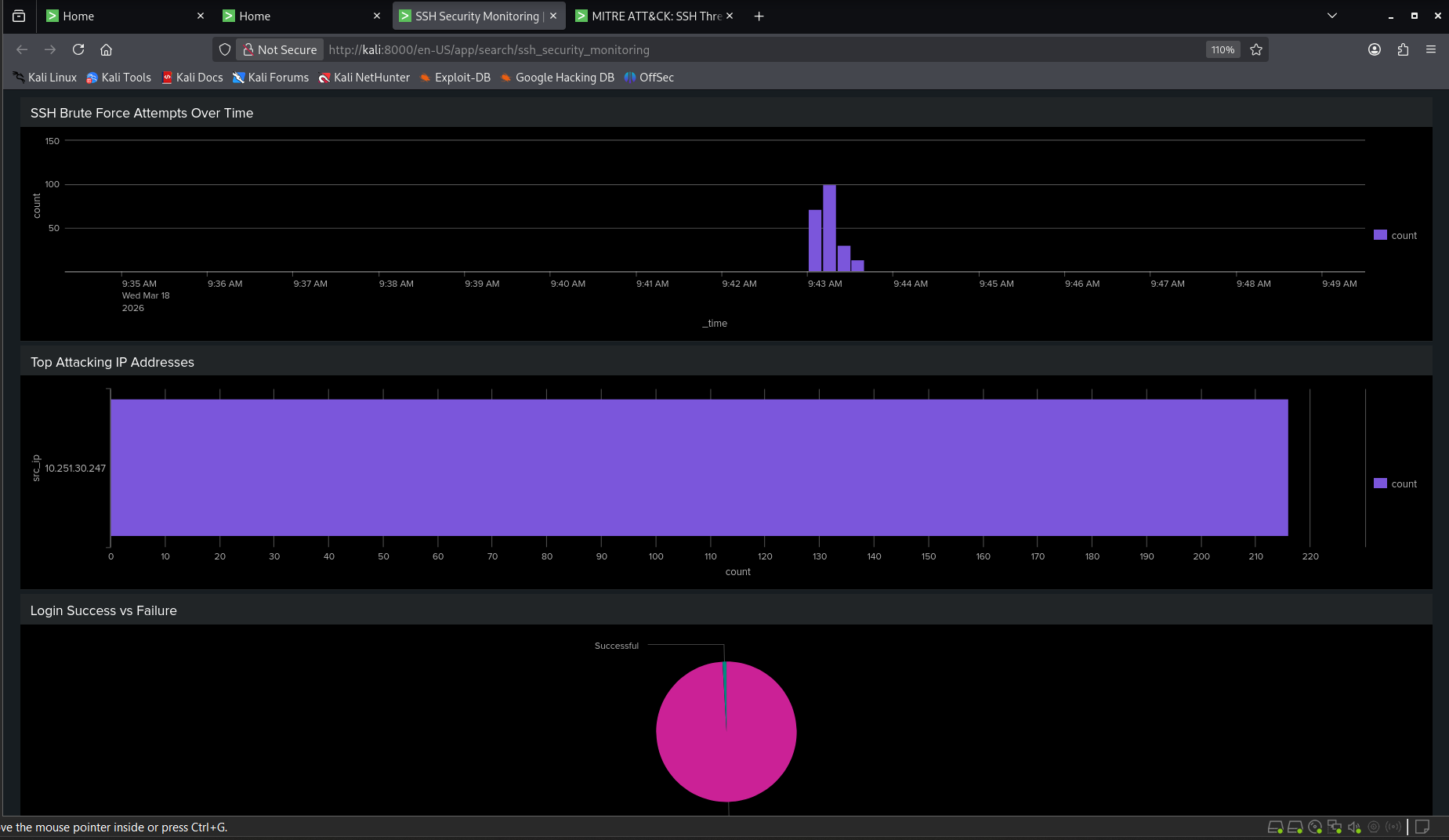Click the VM network adapter status icon

point(1335,827)
